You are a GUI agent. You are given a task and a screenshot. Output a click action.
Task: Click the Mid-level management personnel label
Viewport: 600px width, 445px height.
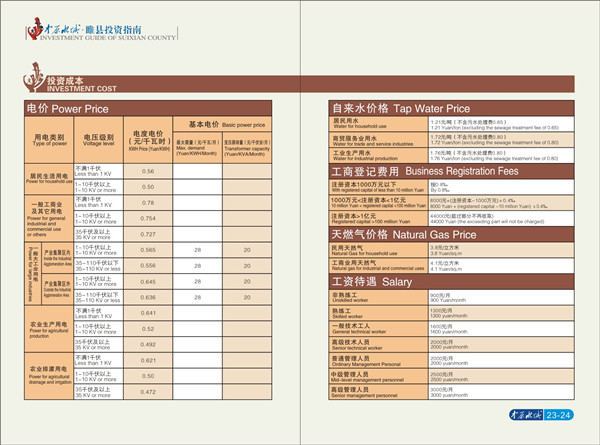pyautogui.click(x=378, y=376)
